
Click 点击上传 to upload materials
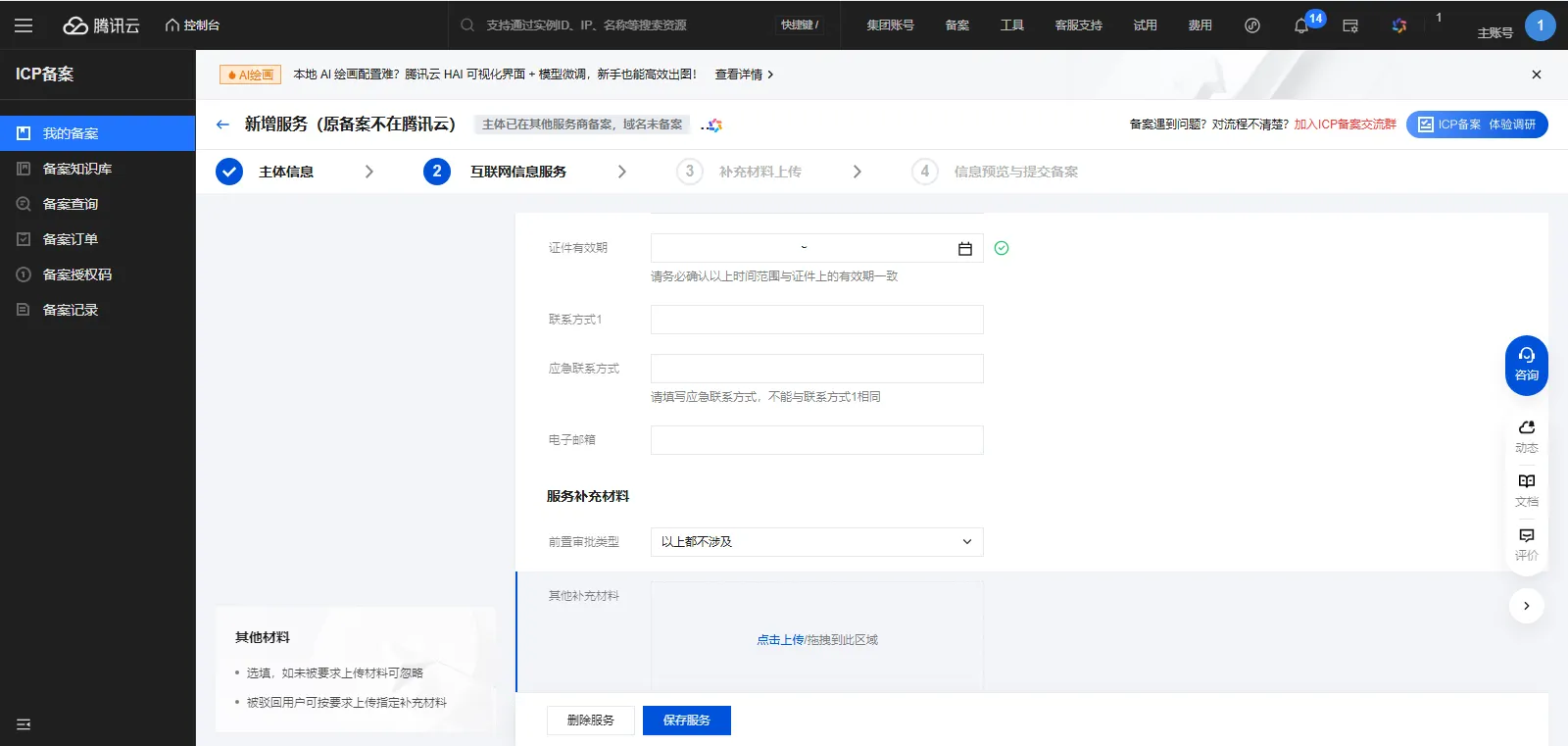click(780, 640)
